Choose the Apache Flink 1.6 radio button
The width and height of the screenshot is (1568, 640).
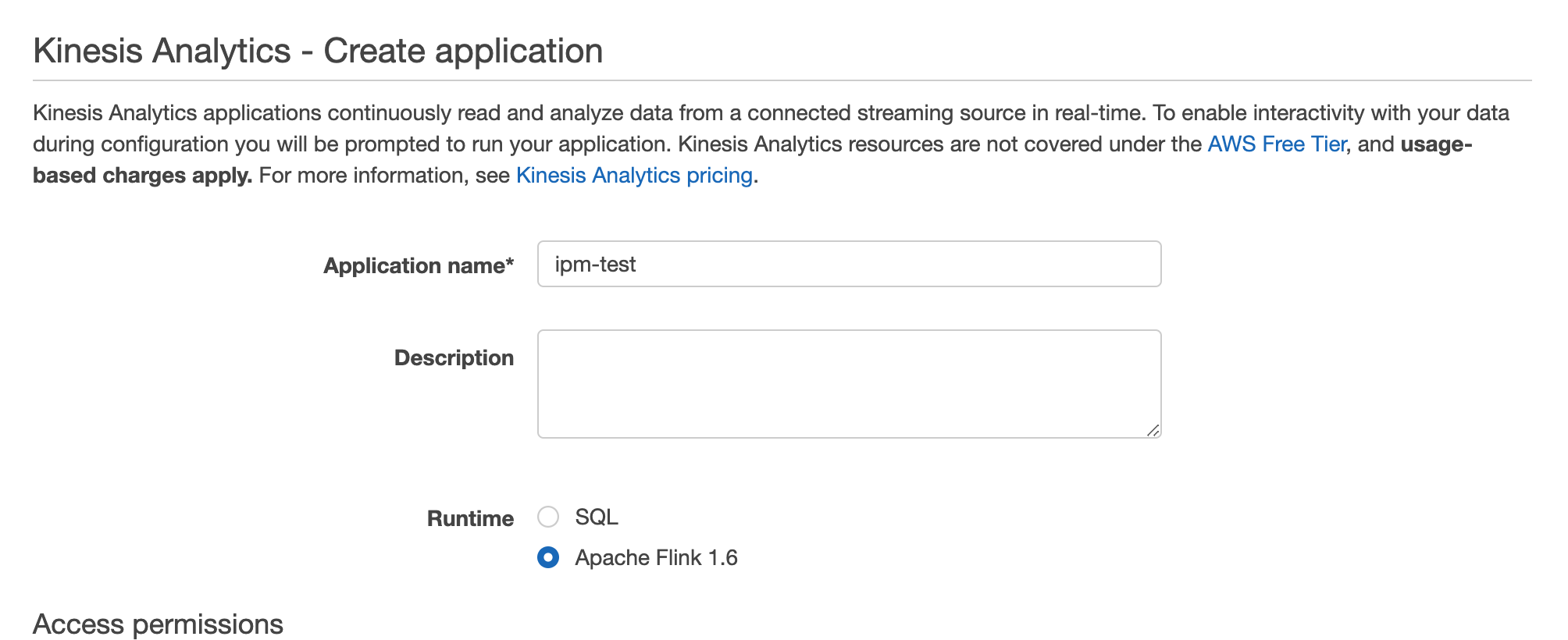[548, 558]
